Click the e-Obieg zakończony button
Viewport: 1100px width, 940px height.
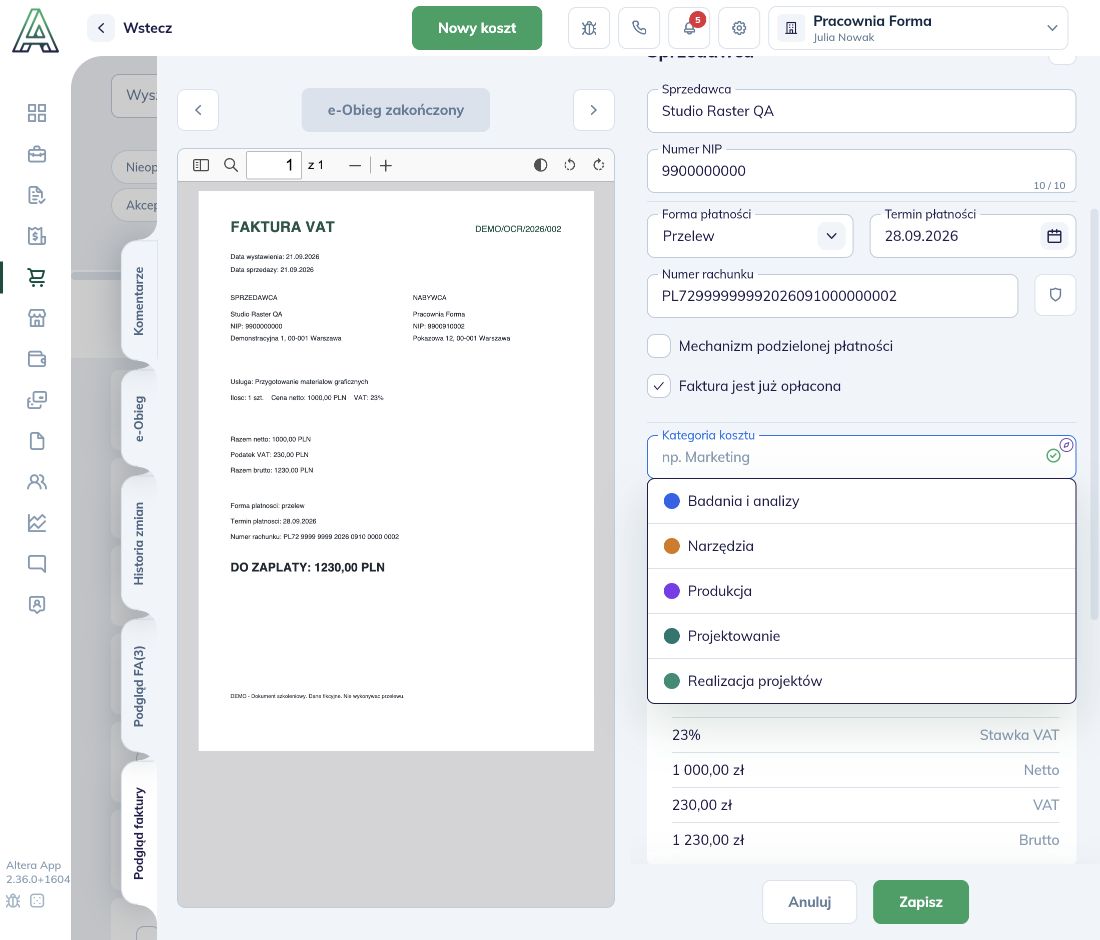coord(396,110)
